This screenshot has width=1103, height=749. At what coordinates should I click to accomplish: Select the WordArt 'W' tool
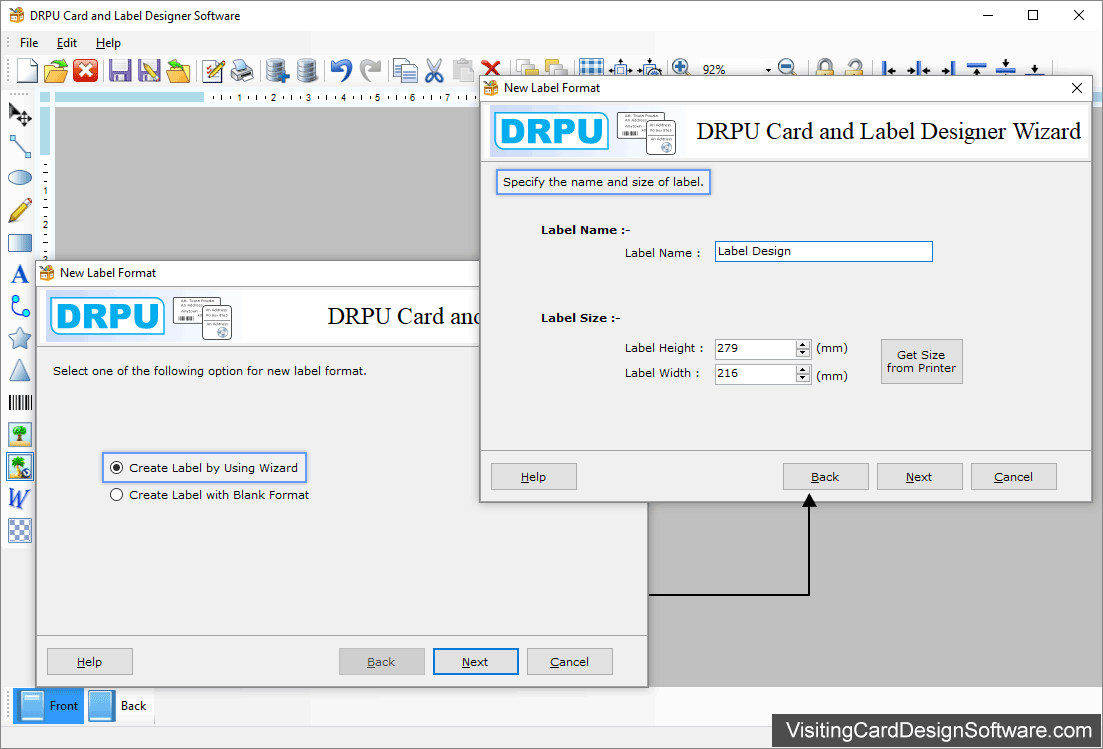[x=19, y=499]
